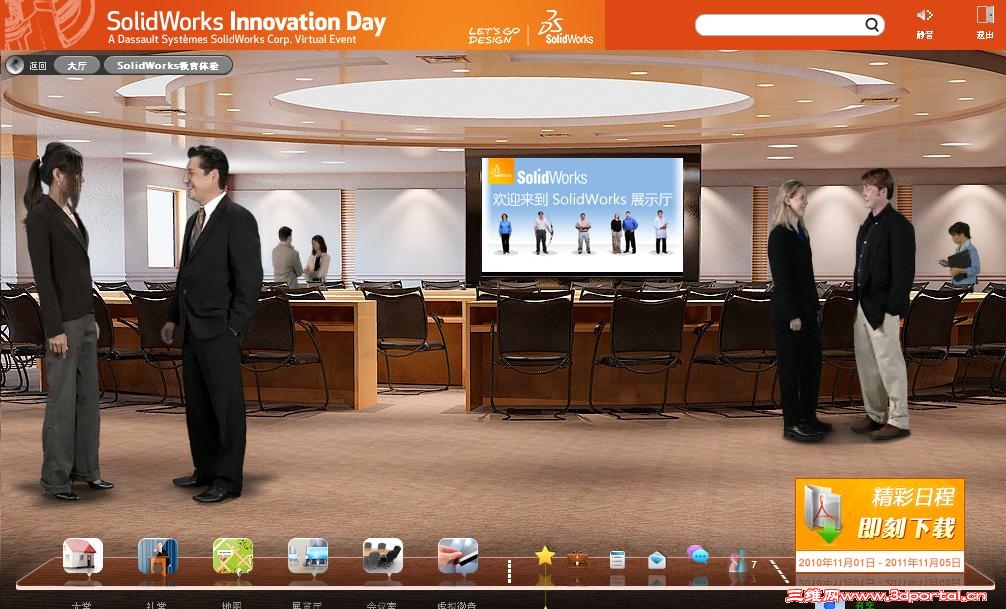1006x609 pixels.
Task: Click the SolidWorks welcome display screen
Action: pos(582,215)
